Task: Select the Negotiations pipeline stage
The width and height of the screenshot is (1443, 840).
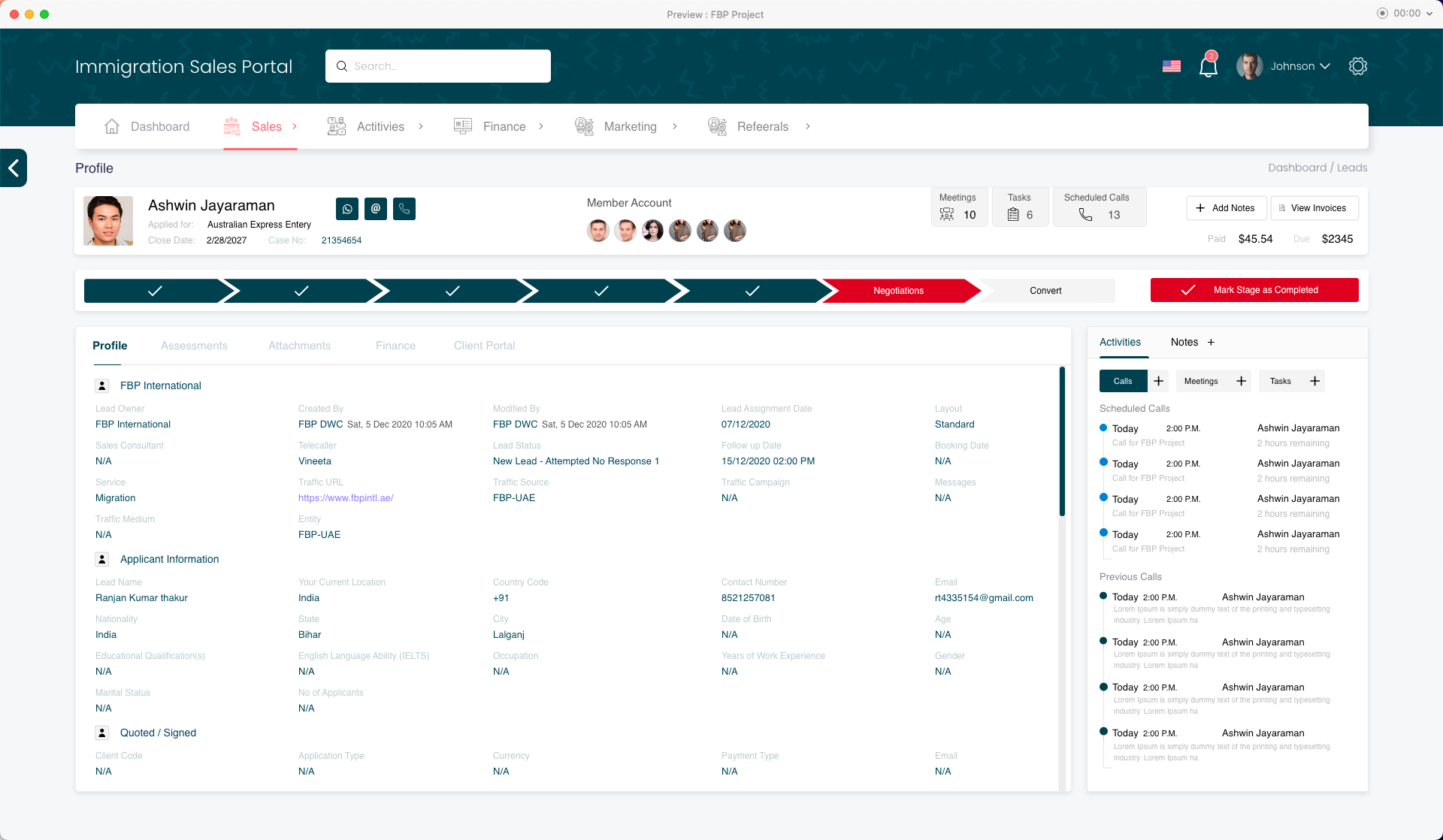Action: coord(898,291)
